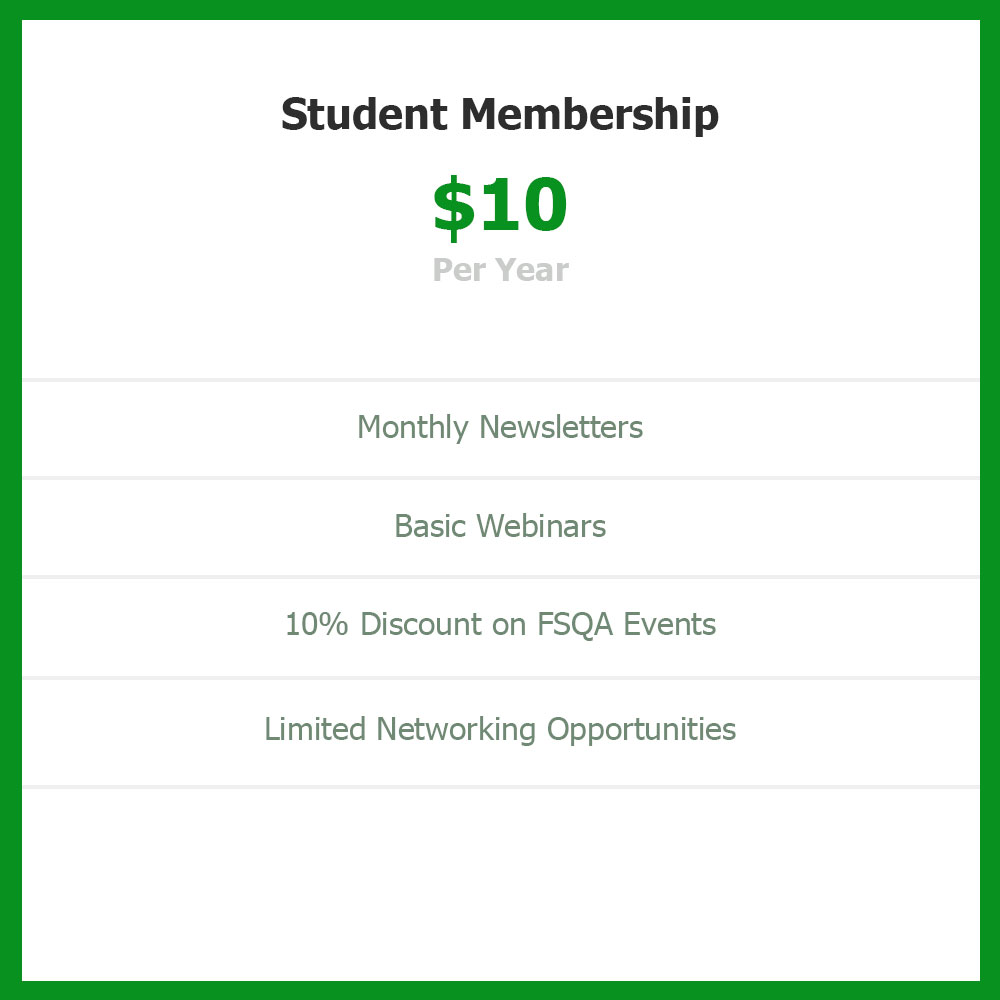The image size is (1000, 1000).
Task: Click the Per Year label
Action: point(500,270)
